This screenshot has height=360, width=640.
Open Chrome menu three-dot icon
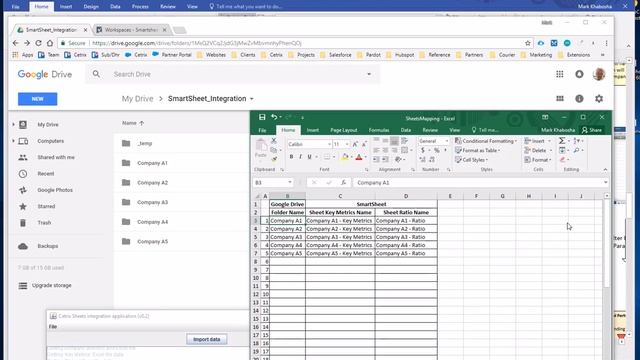point(607,43)
